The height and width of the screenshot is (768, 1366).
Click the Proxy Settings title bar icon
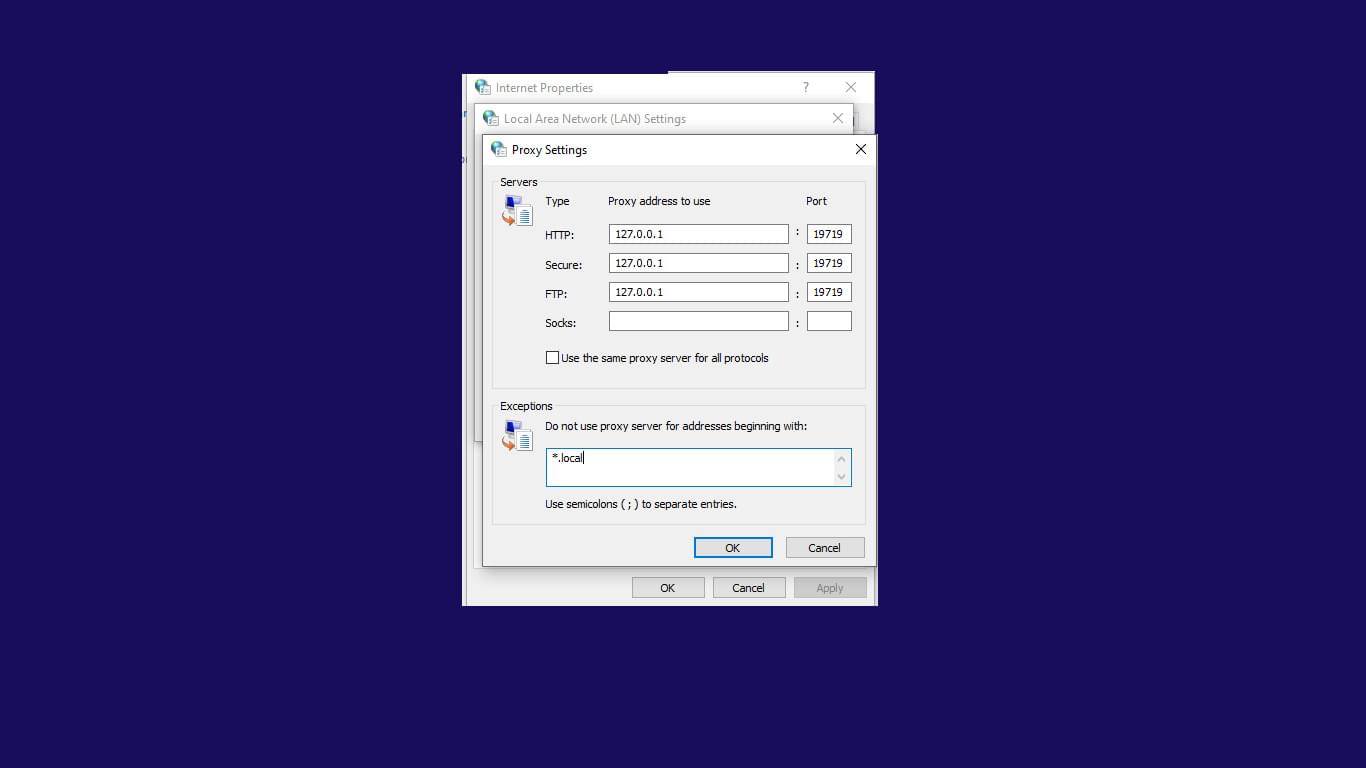[x=498, y=149]
